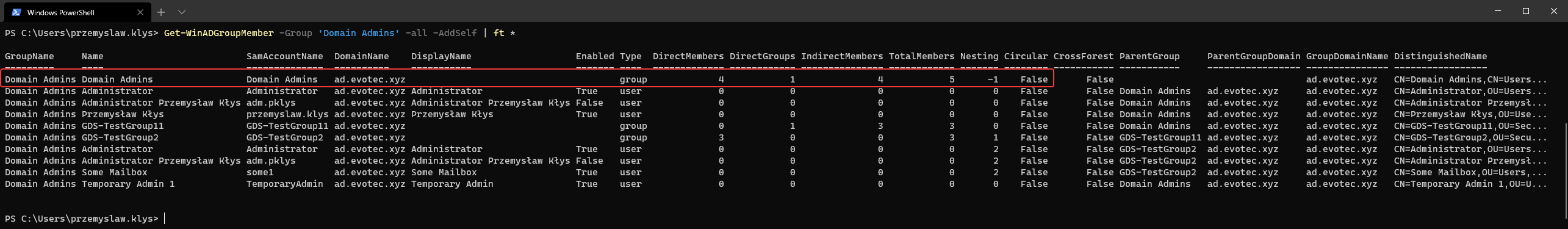
Task: Click the DomainName column header
Action: (x=362, y=56)
